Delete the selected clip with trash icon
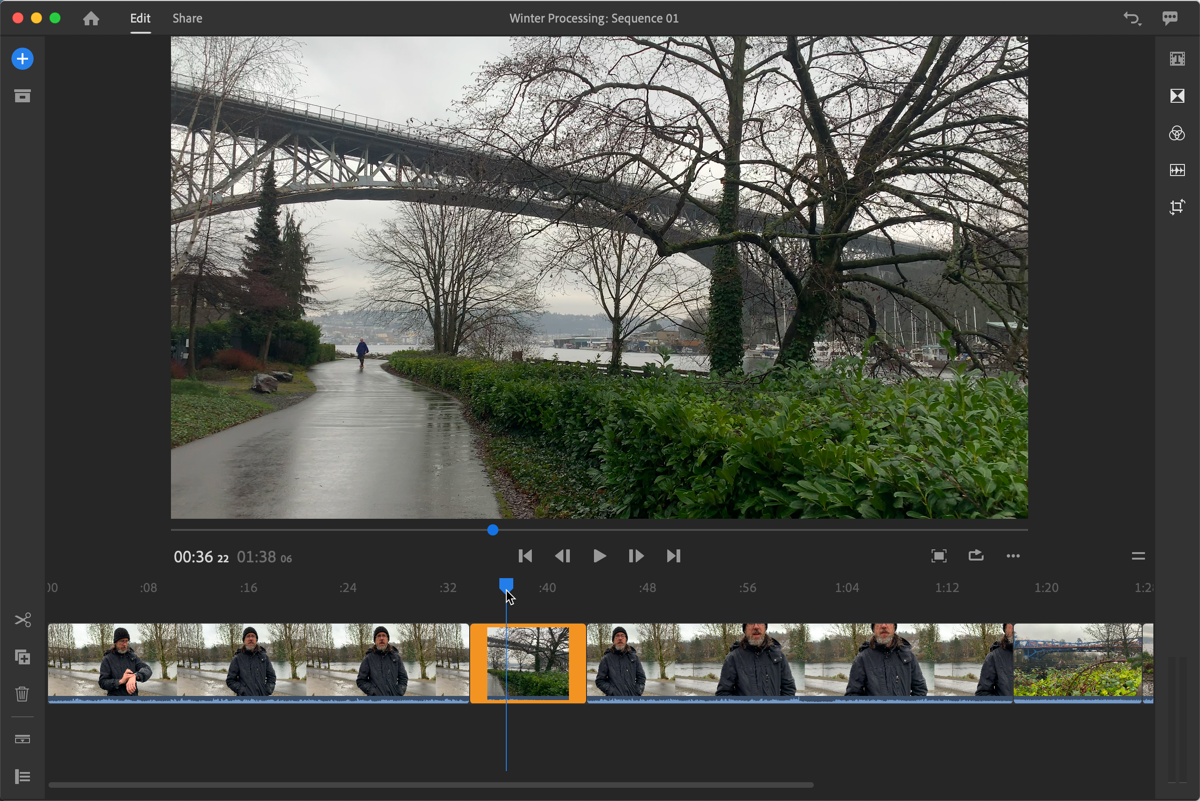This screenshot has height=801, width=1200. [x=22, y=694]
